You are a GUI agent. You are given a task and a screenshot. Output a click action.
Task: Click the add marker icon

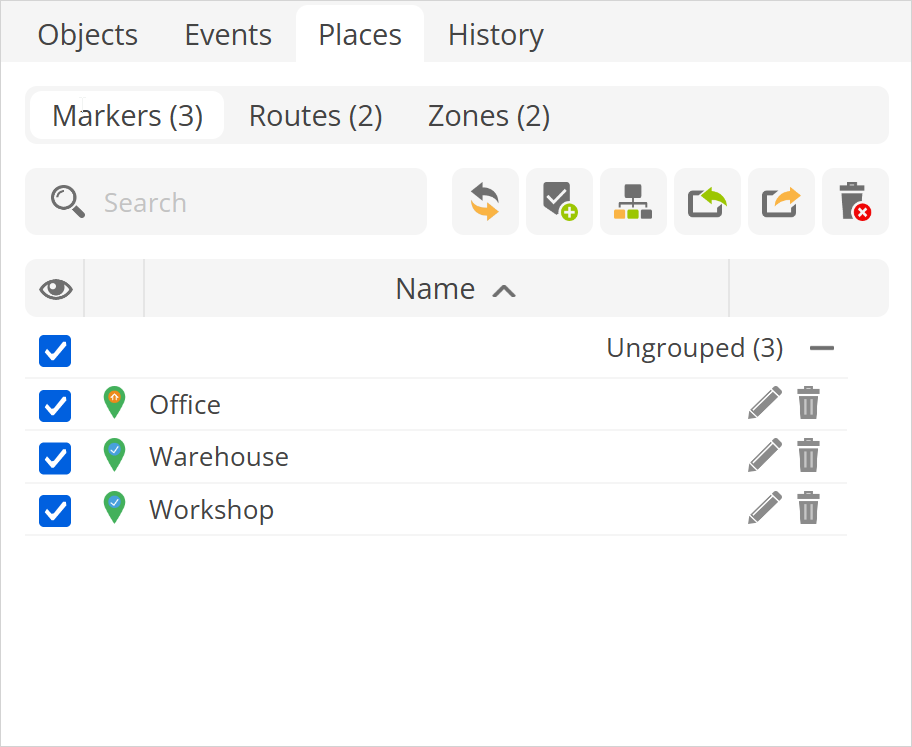[559, 202]
